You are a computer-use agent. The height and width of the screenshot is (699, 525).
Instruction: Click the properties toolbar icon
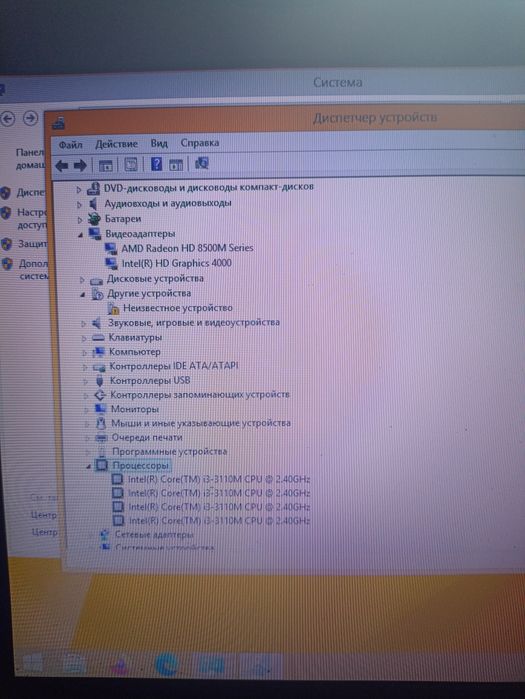pyautogui.click(x=131, y=165)
